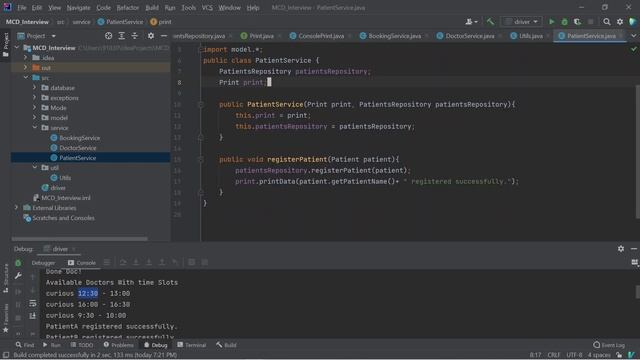Click Project panel horizontal scrollbar
The width and height of the screenshot is (640, 360).
pyautogui.click(x=80, y=239)
